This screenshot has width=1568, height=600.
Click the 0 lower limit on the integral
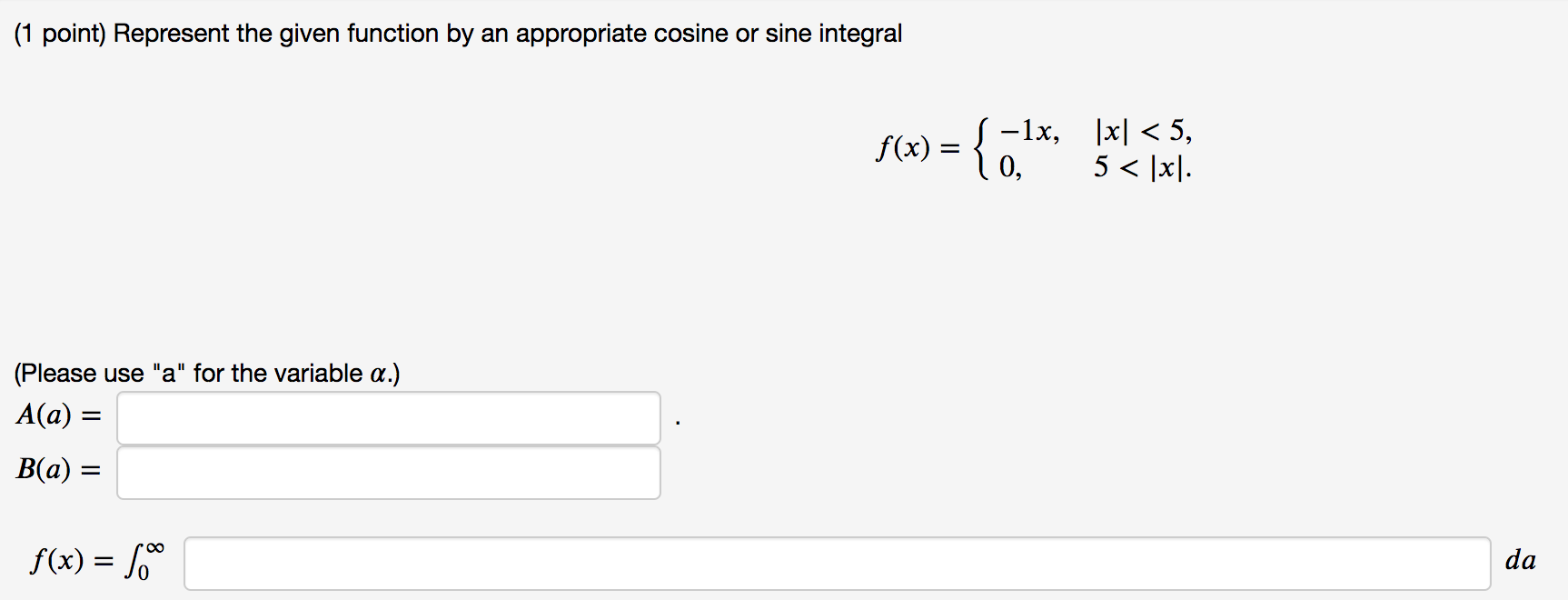point(145,575)
